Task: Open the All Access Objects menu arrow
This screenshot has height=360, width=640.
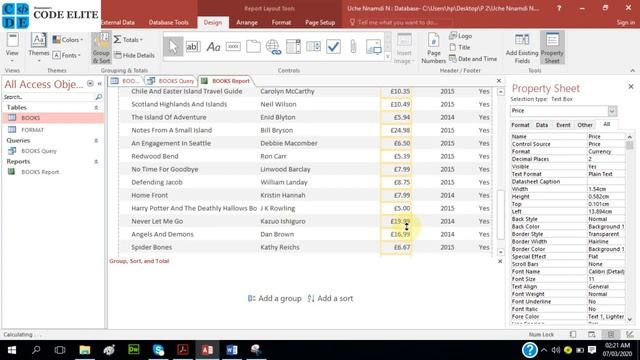Action: [x=90, y=84]
